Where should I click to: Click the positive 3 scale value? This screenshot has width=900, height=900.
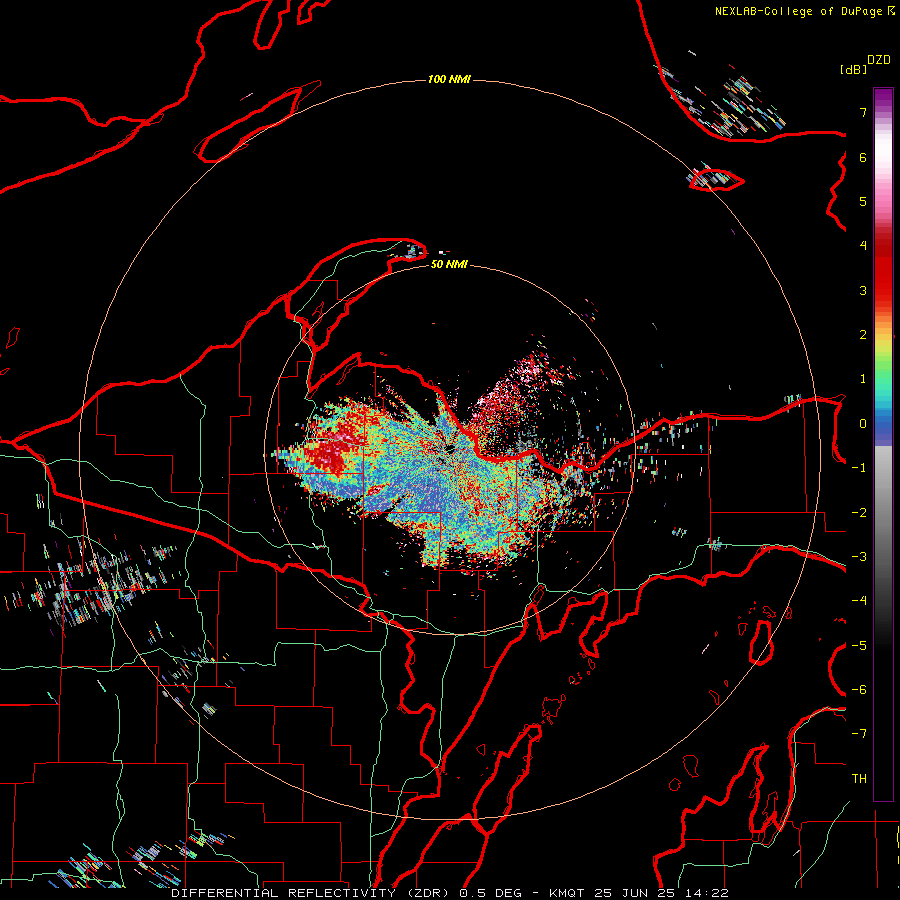point(863,290)
